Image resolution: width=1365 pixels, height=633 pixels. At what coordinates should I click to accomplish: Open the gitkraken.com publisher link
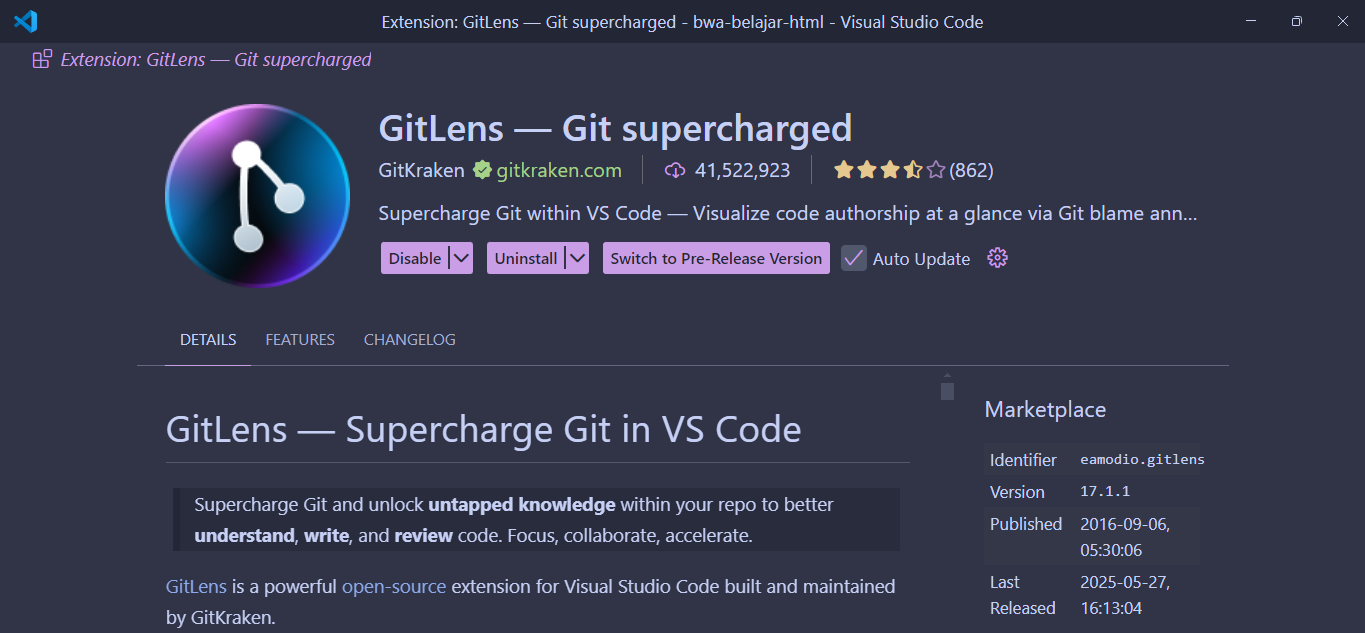[559, 171]
